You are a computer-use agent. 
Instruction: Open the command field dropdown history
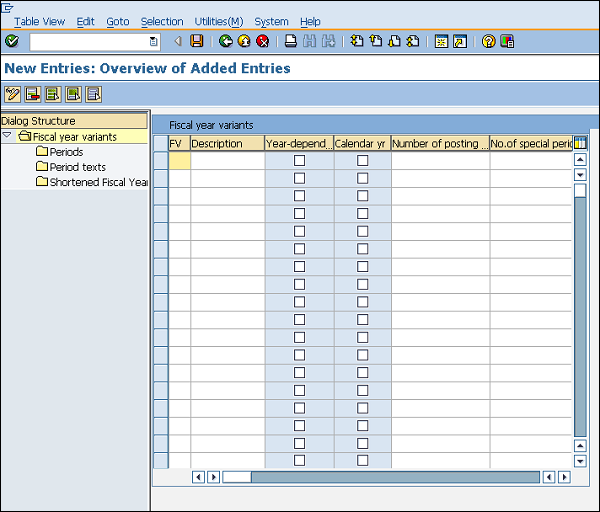click(153, 41)
